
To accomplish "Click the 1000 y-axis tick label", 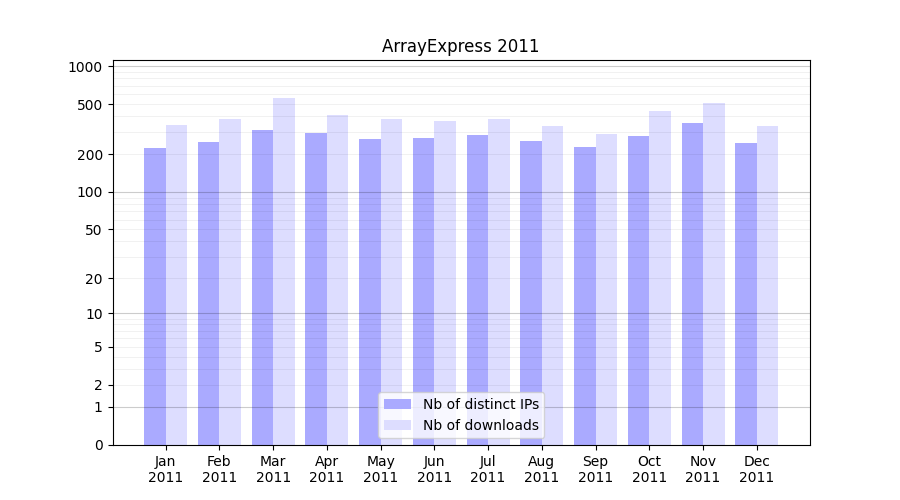I will (x=85, y=67).
